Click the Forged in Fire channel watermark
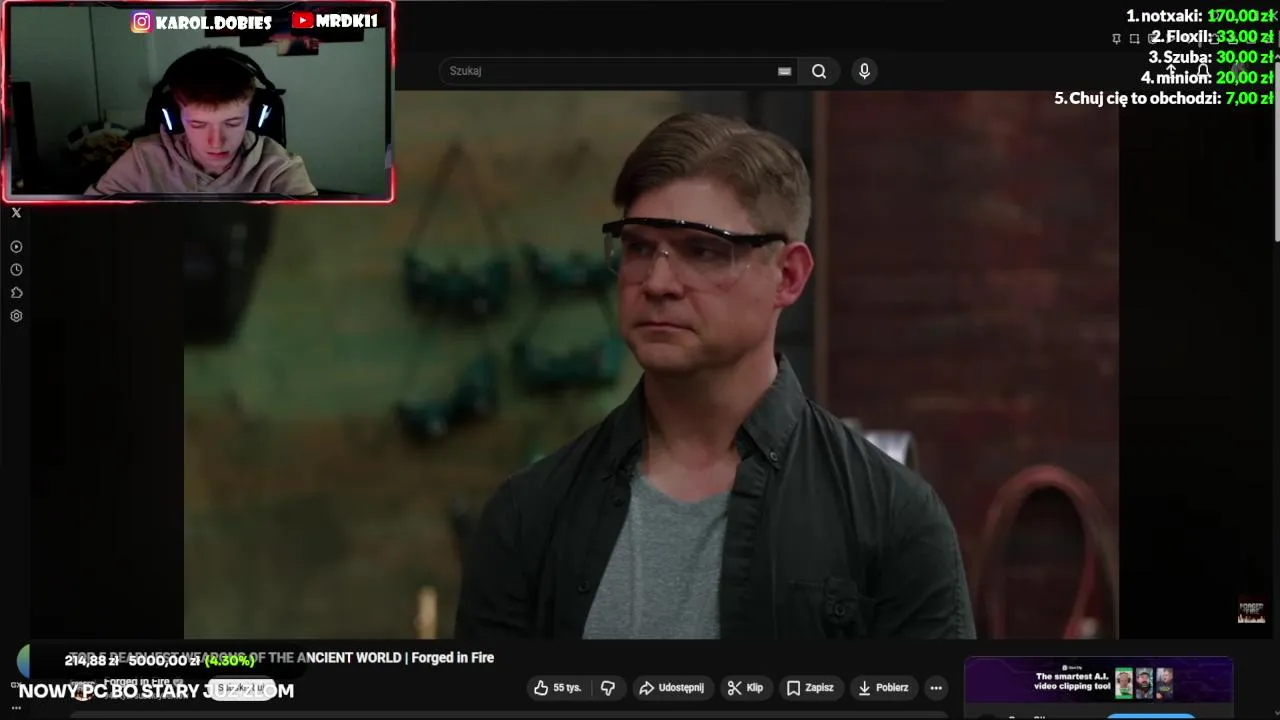Viewport: 1280px width, 720px height. click(1251, 612)
